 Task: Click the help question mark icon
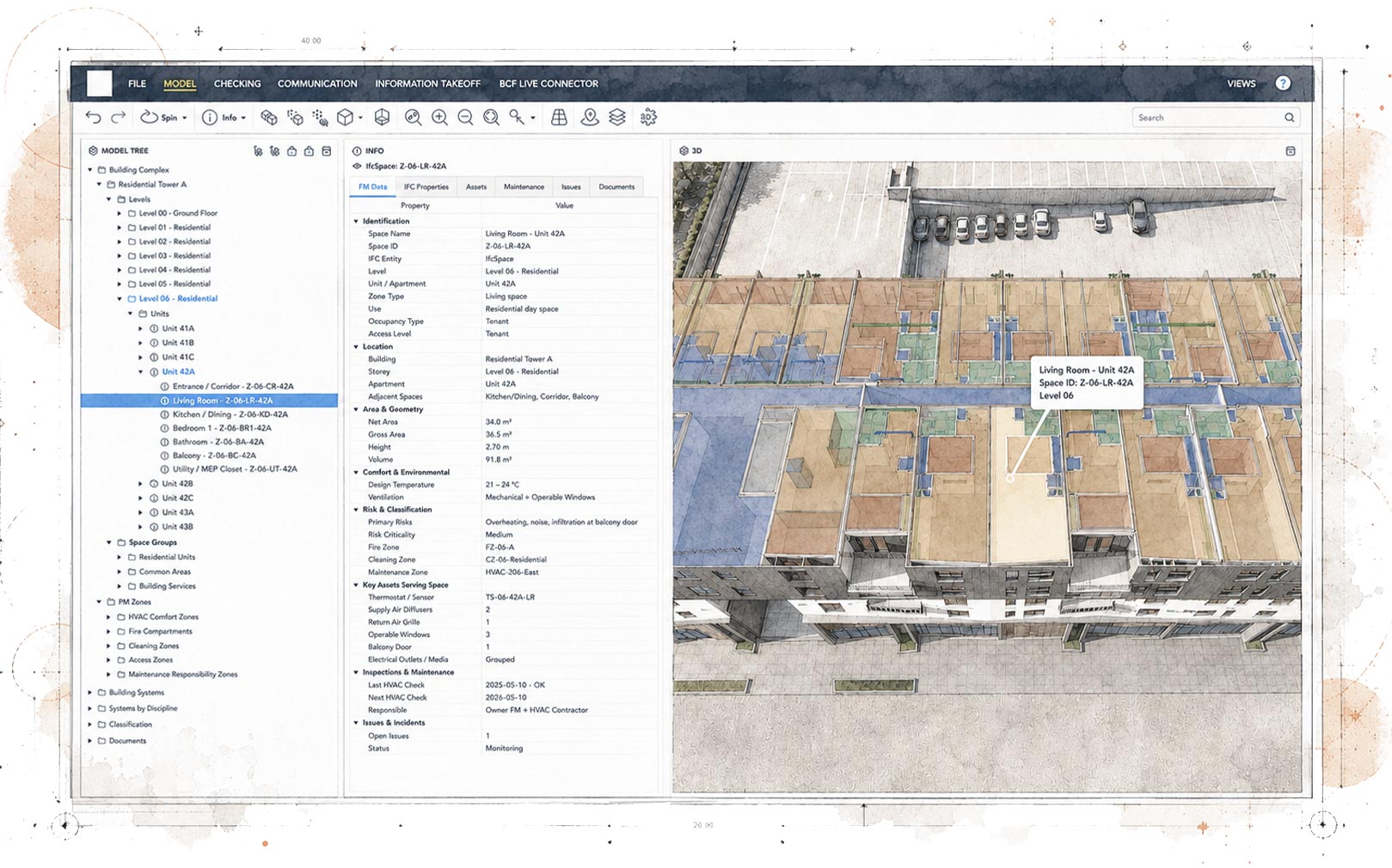(x=1283, y=83)
